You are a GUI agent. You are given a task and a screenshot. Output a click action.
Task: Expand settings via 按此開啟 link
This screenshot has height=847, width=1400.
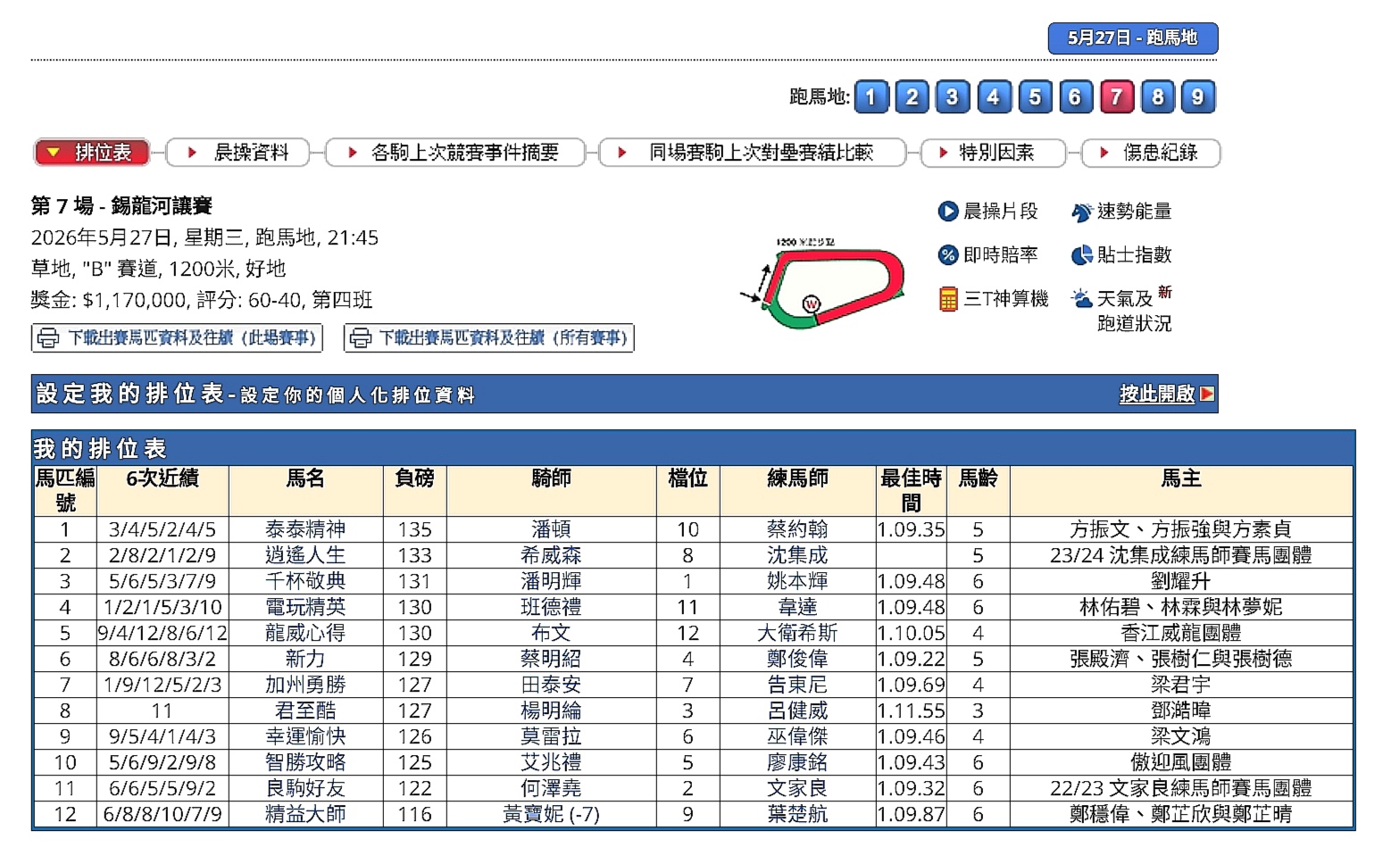click(1157, 394)
